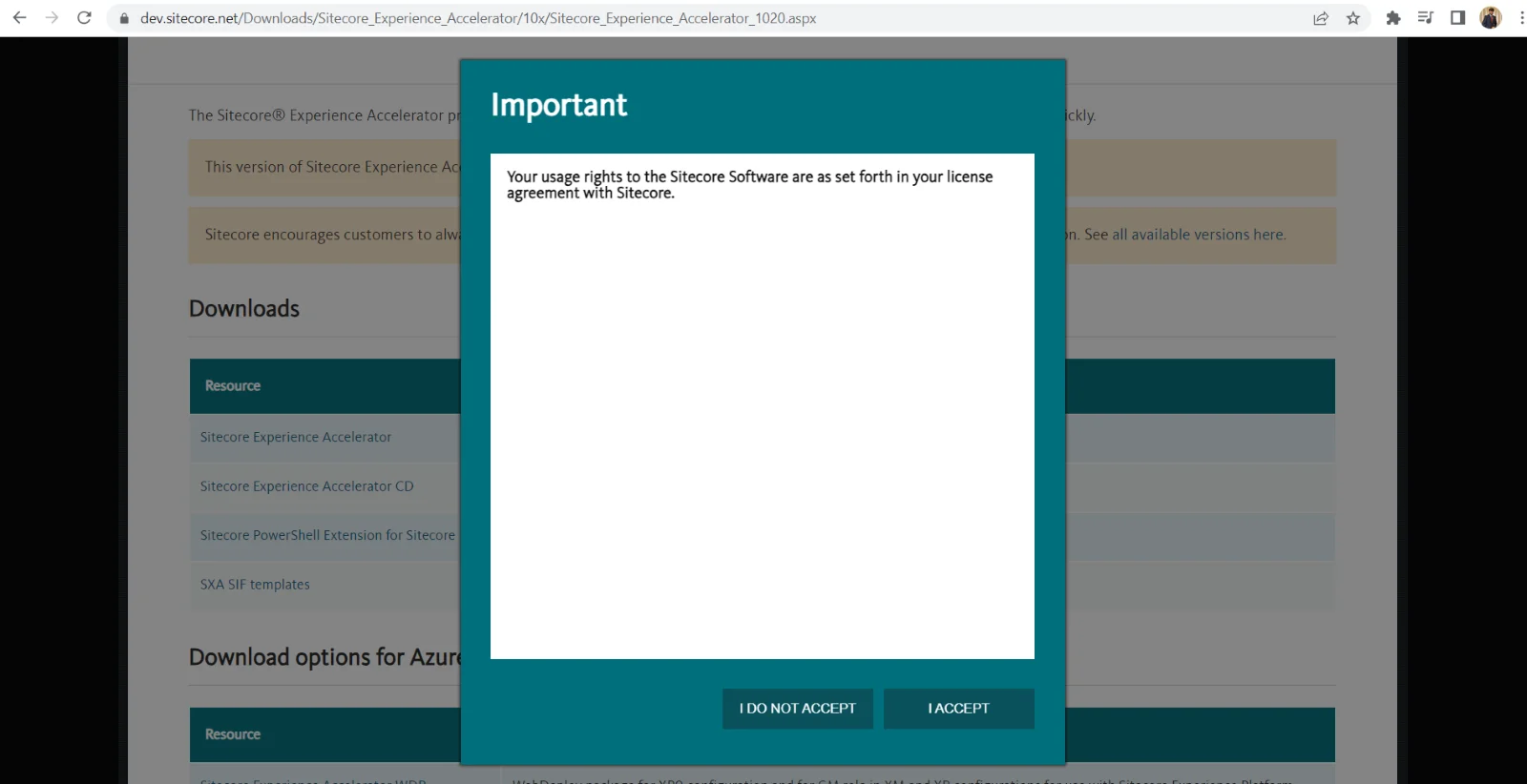Viewport: 1527px width, 784px height.
Task: Click Download options for Azure heading
Action: (324, 657)
